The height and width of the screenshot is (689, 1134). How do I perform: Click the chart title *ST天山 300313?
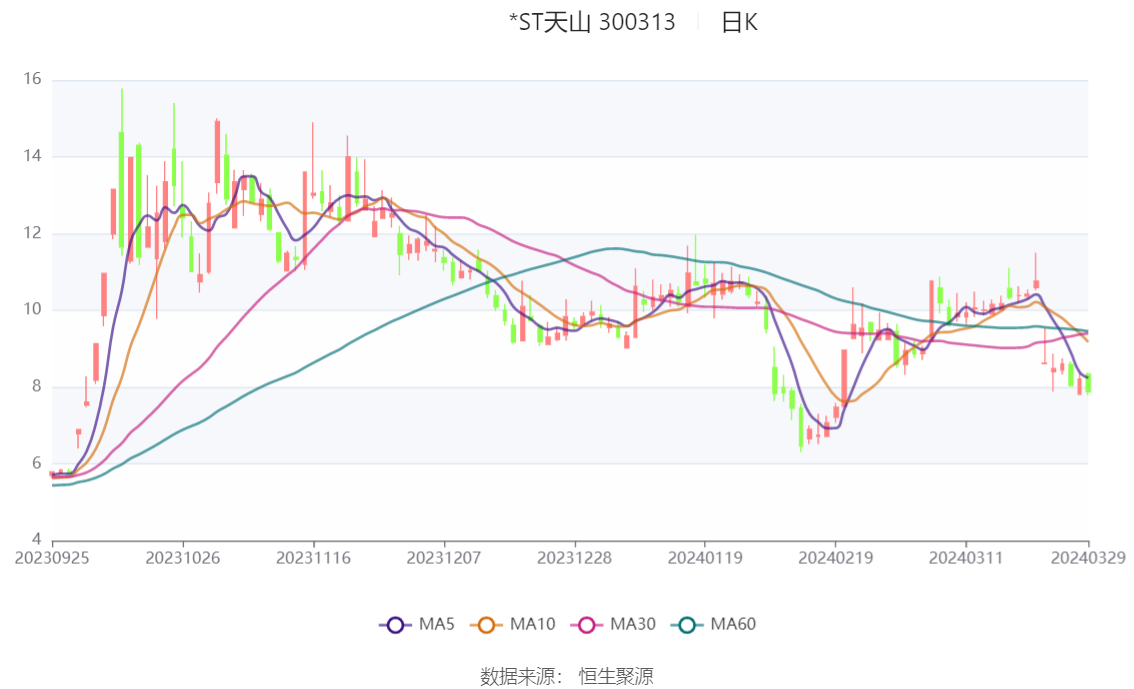(592, 22)
